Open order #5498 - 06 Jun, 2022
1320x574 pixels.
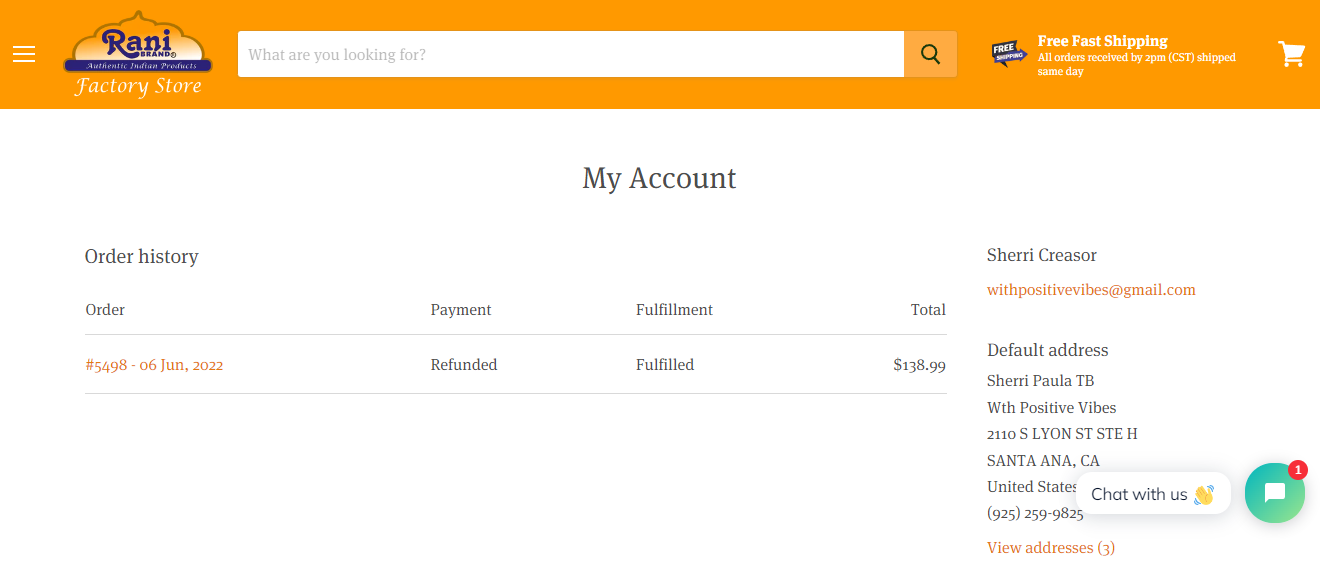(154, 365)
